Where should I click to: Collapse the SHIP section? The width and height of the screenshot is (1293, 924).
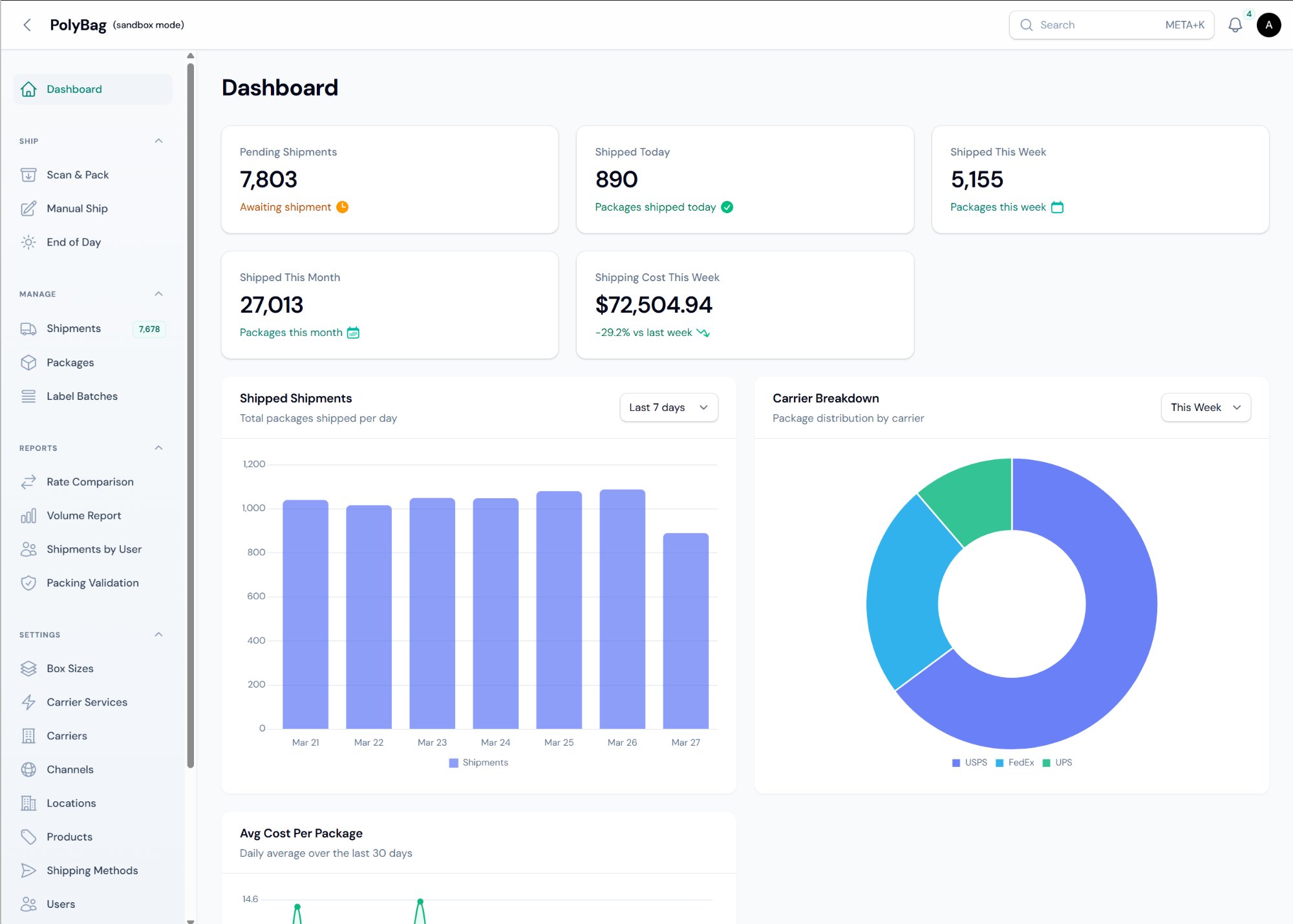pyautogui.click(x=158, y=141)
